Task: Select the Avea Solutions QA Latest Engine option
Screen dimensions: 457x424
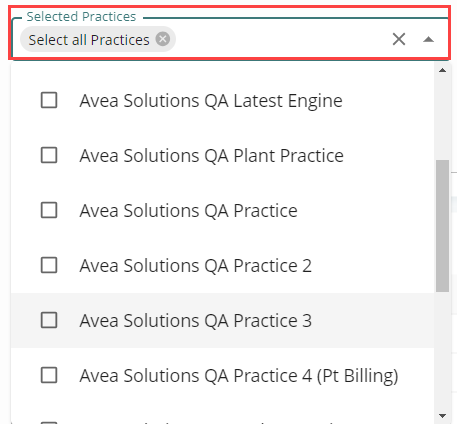Action: click(211, 101)
